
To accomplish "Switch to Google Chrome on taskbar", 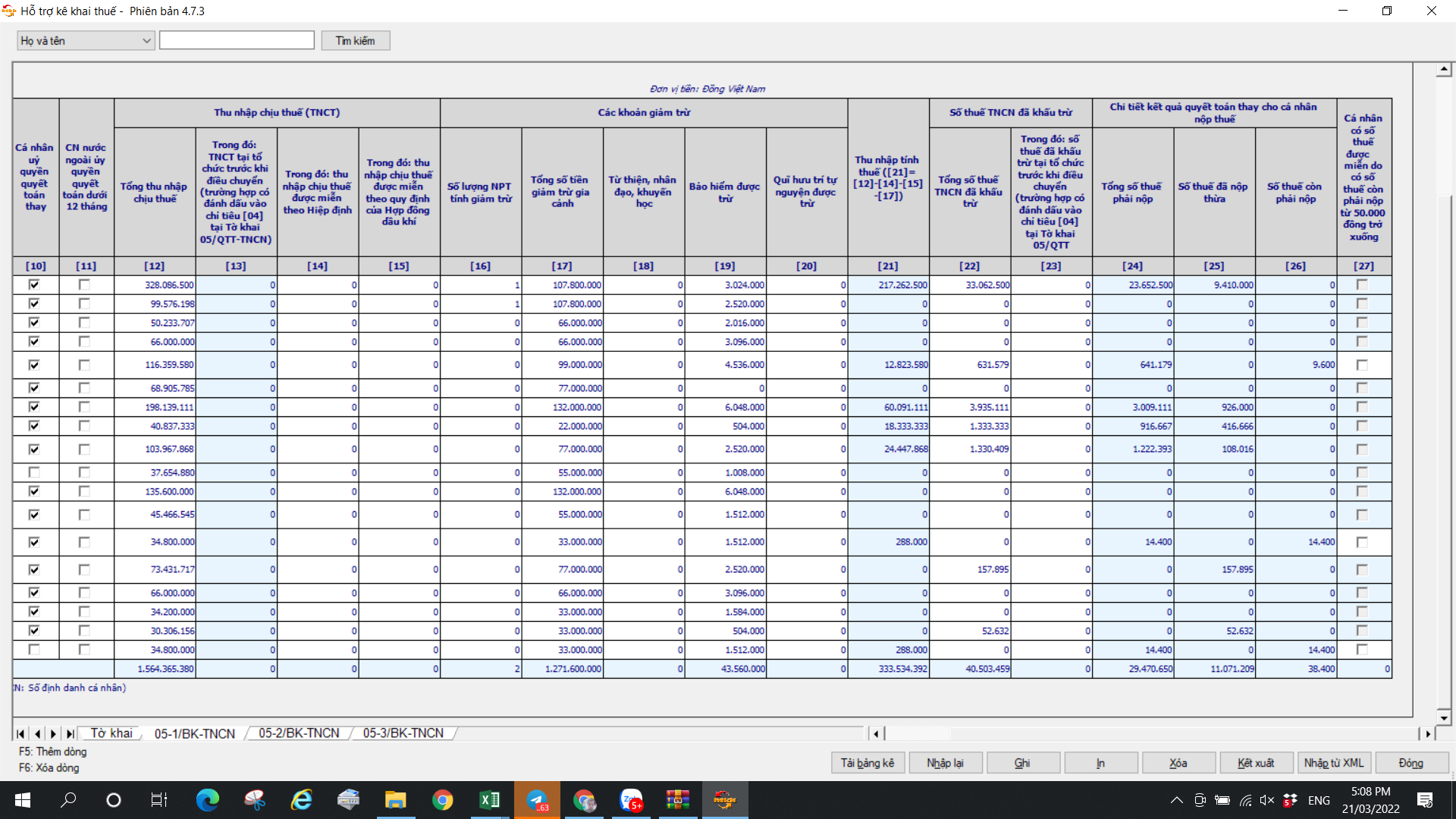I will click(442, 800).
